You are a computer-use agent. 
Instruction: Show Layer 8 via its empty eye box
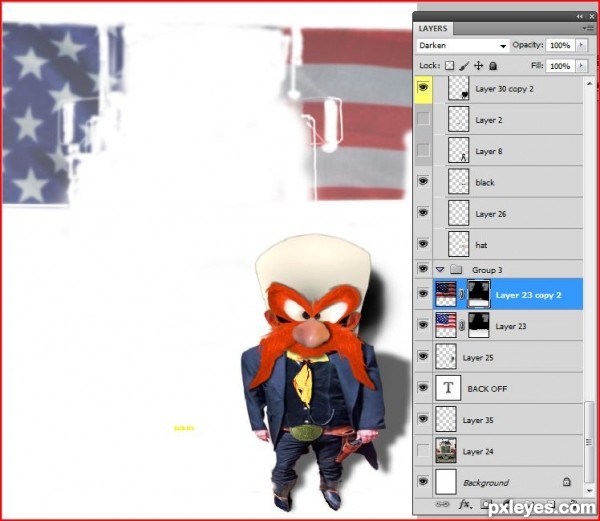pos(423,150)
